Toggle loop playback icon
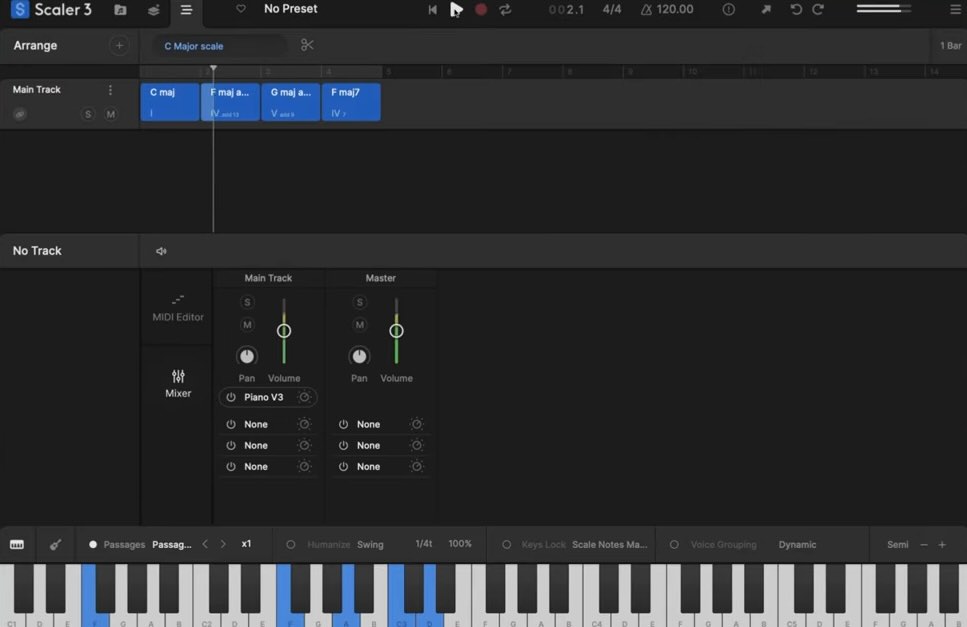Viewport: 967px width, 627px height. pyautogui.click(x=505, y=9)
